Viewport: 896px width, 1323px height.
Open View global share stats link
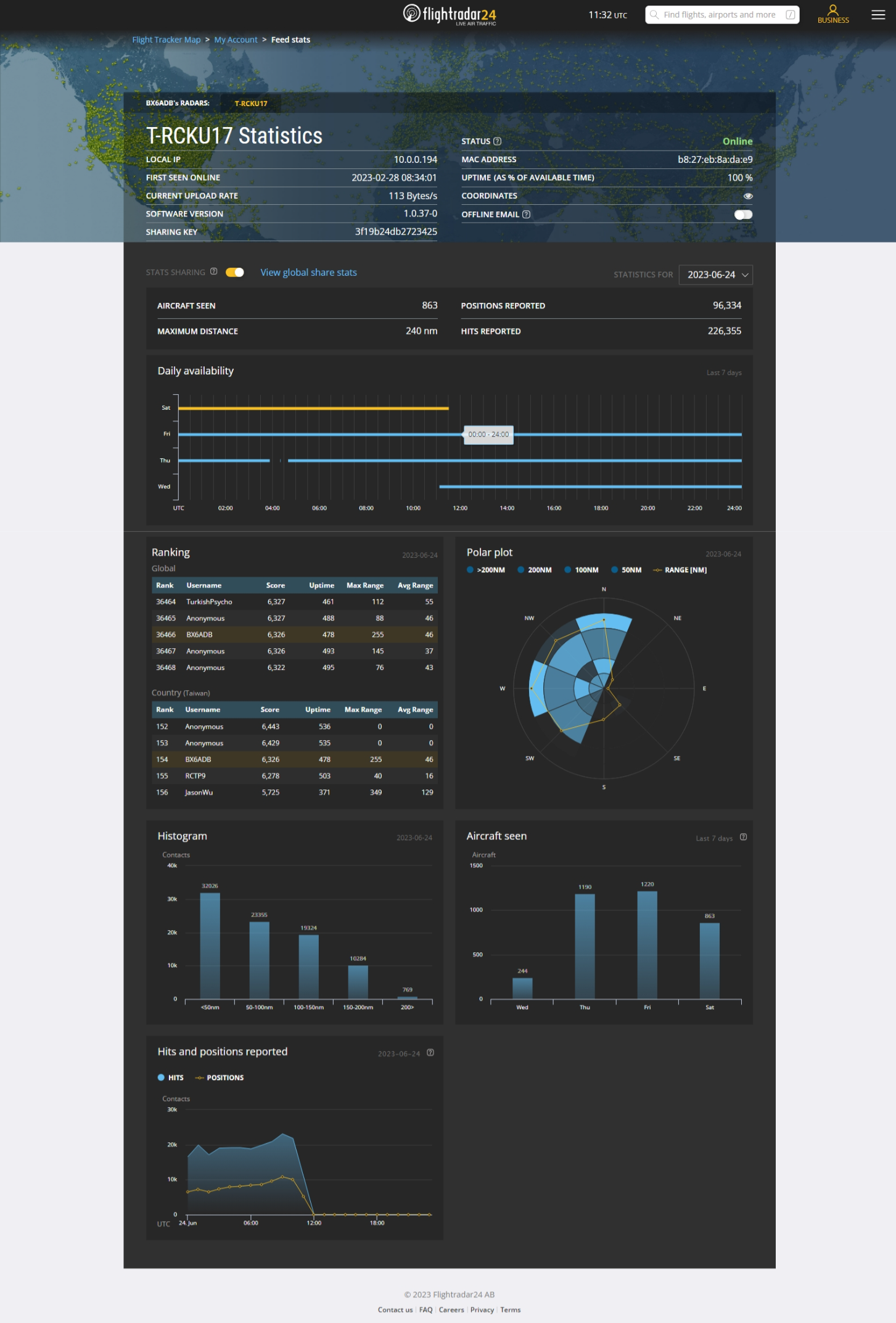(308, 272)
